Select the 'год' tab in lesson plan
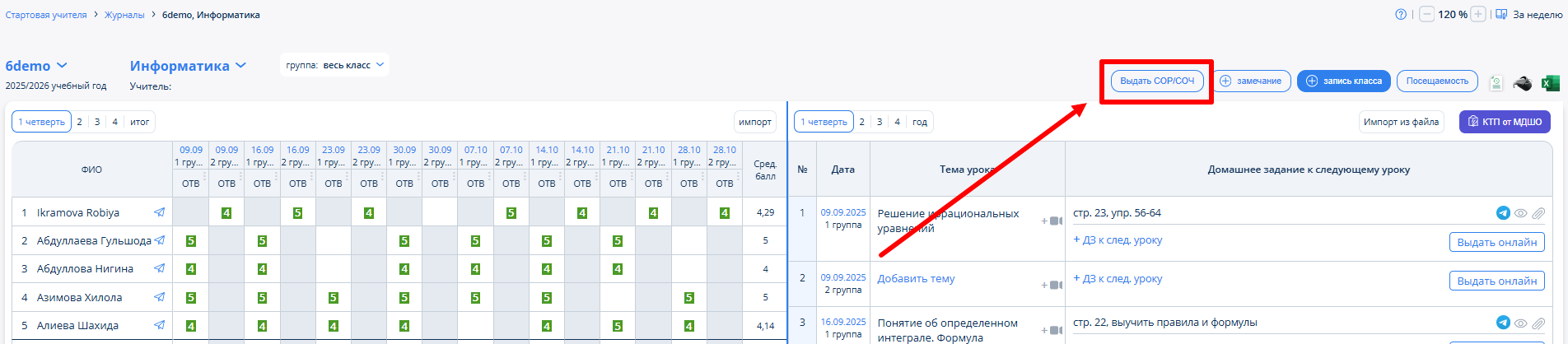Screen dimensions: 1568x344 920,122
